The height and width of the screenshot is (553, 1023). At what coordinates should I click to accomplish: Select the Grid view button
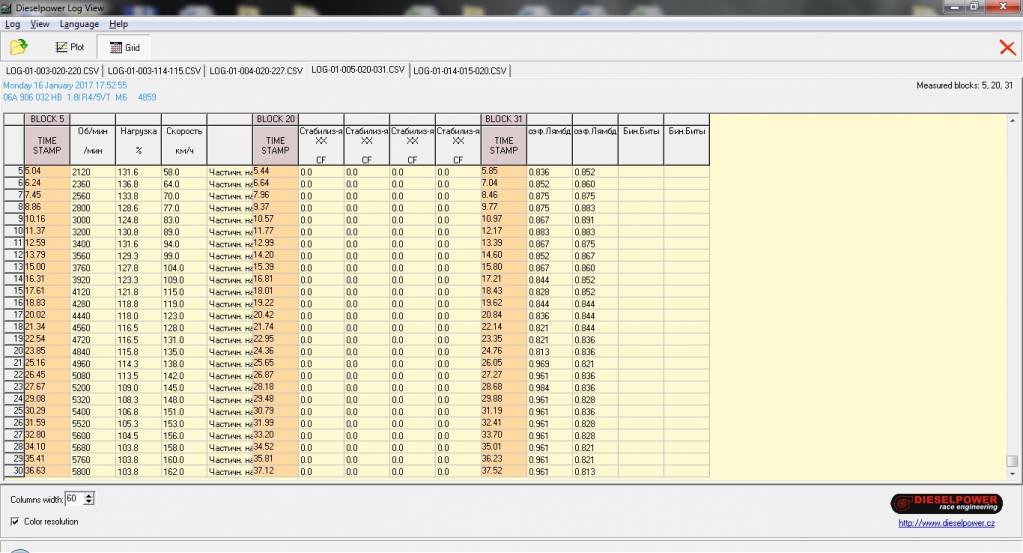[x=124, y=47]
